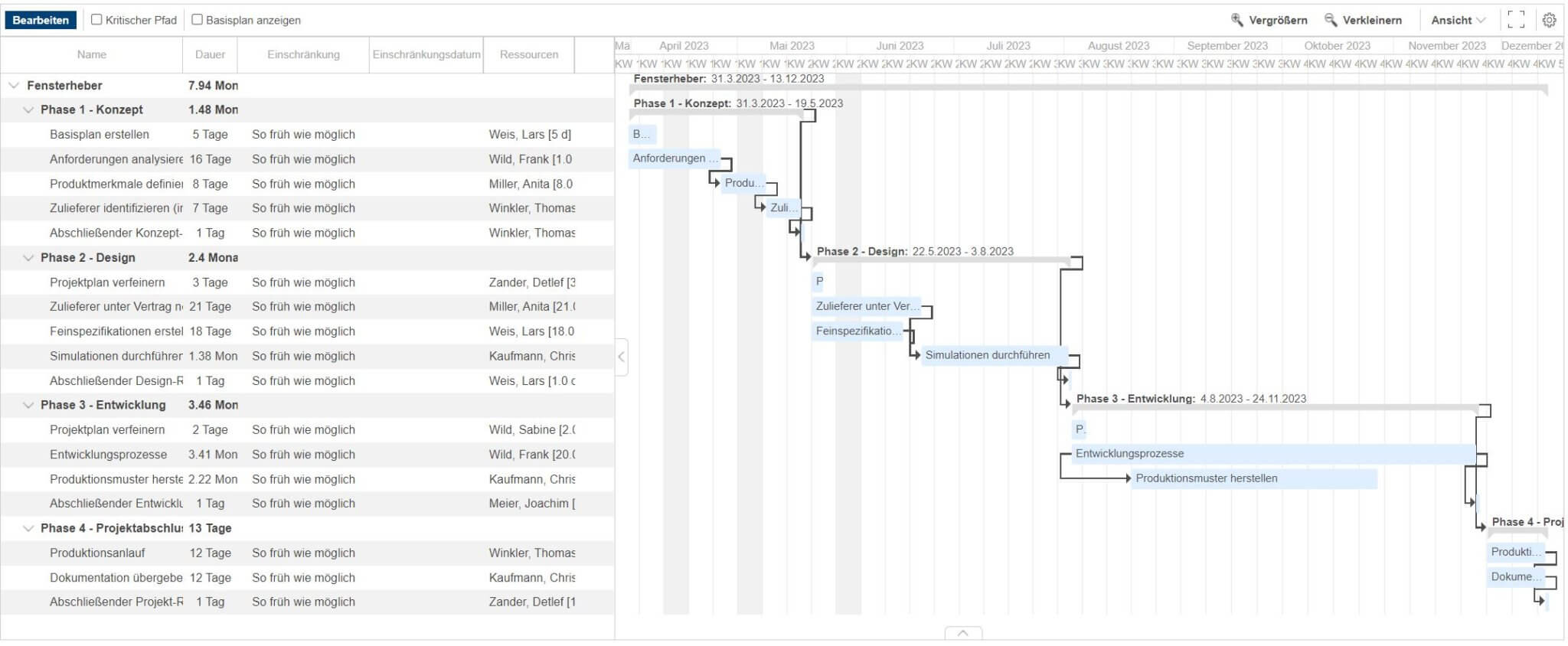This screenshot has height=646, width=1568.
Task: Expand the bottom panel with the up chevron handle
Action: pyautogui.click(x=963, y=633)
